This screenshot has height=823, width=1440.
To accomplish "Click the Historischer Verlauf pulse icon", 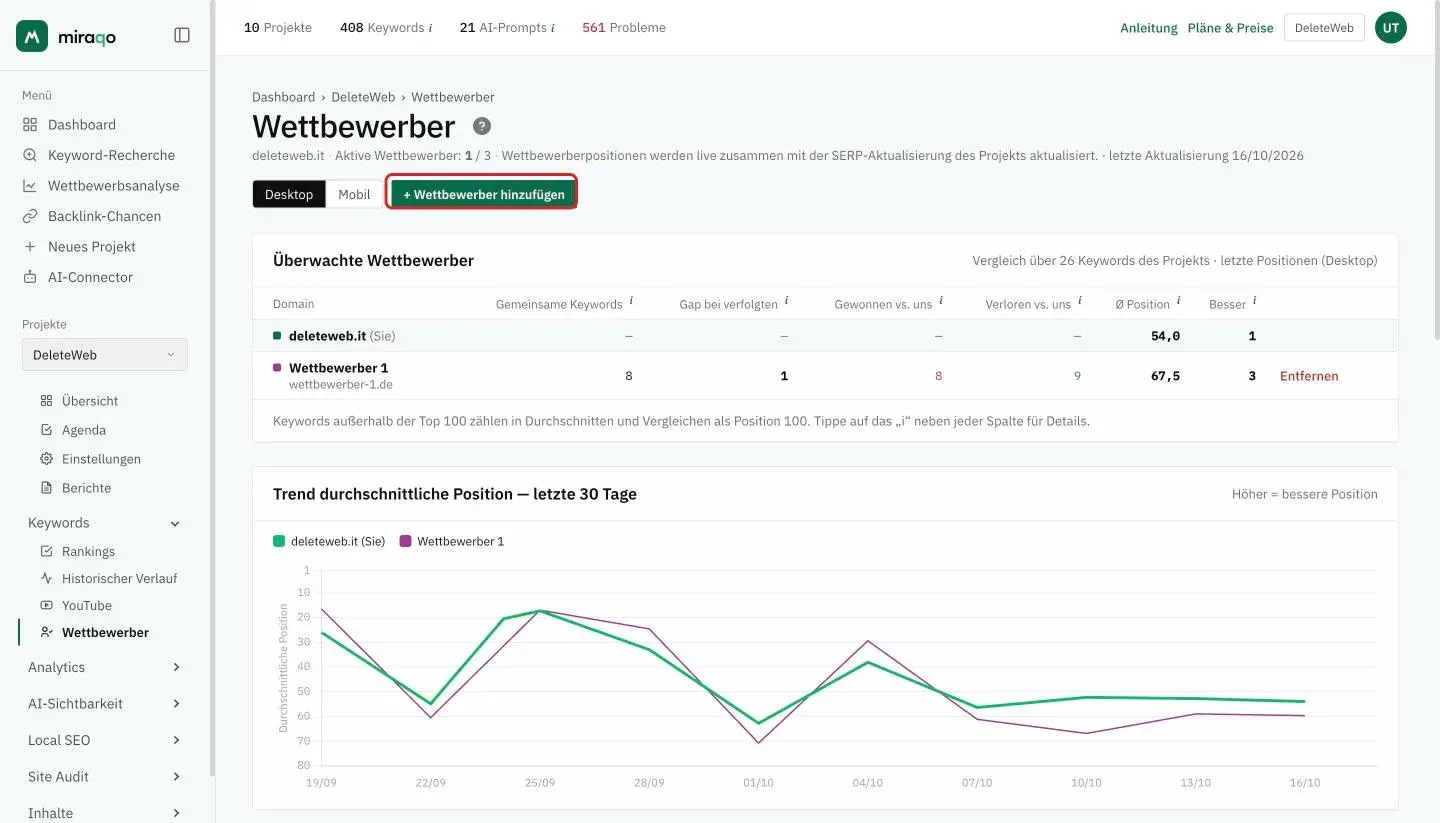I will [46, 578].
